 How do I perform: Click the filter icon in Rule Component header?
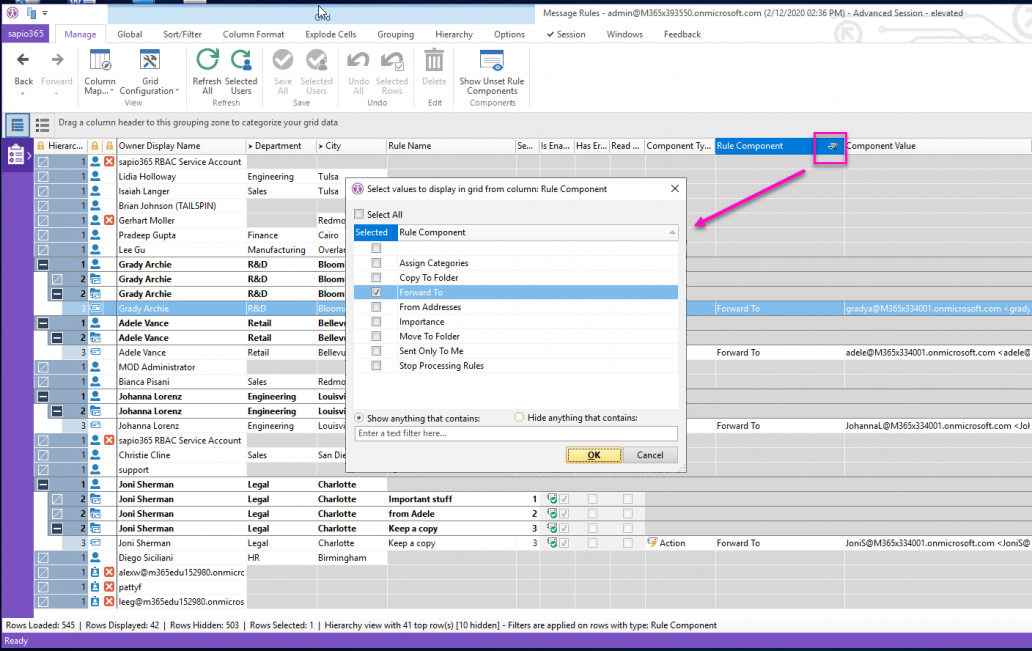pos(833,146)
